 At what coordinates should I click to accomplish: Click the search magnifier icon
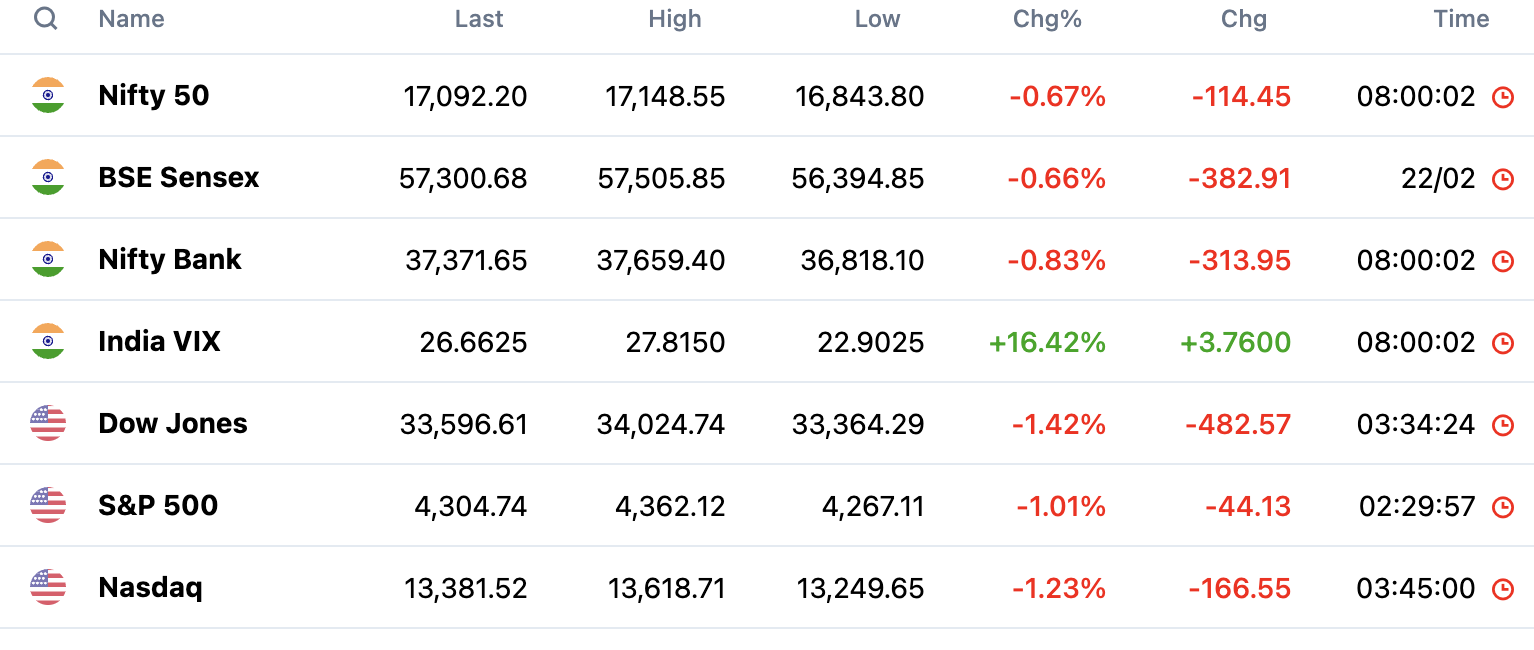[46, 19]
